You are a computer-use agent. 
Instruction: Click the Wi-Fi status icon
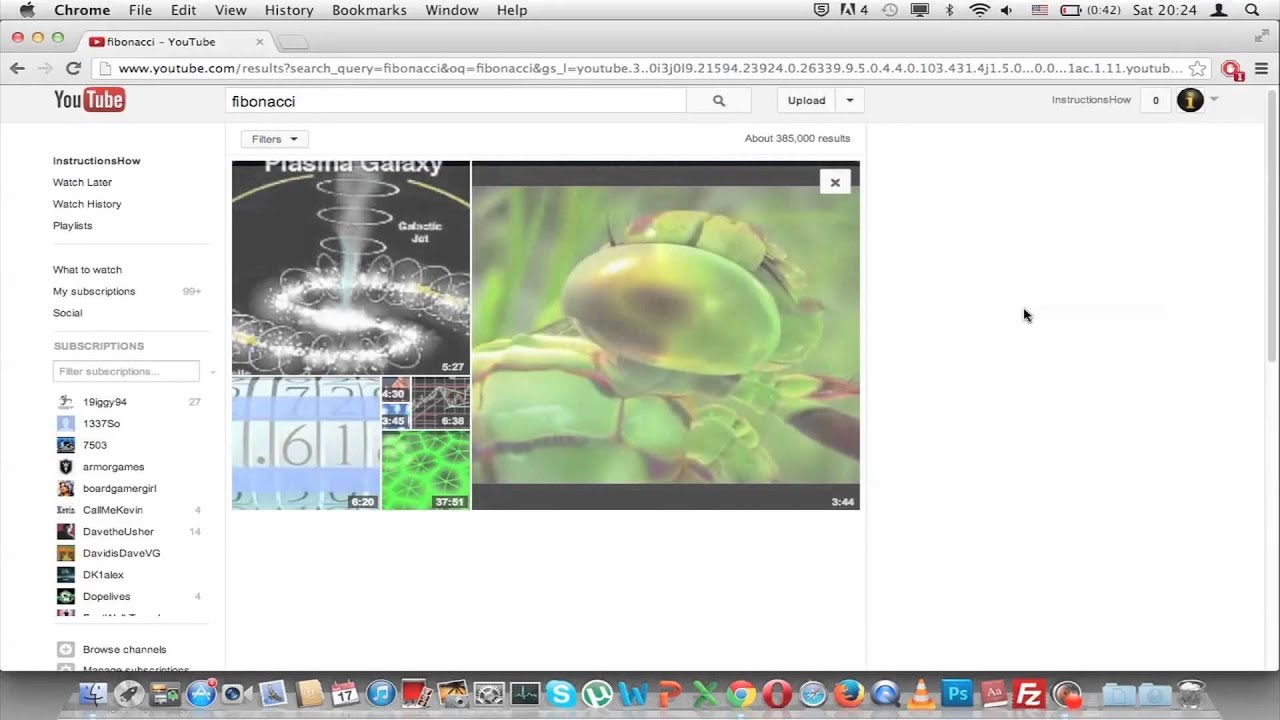coord(980,10)
